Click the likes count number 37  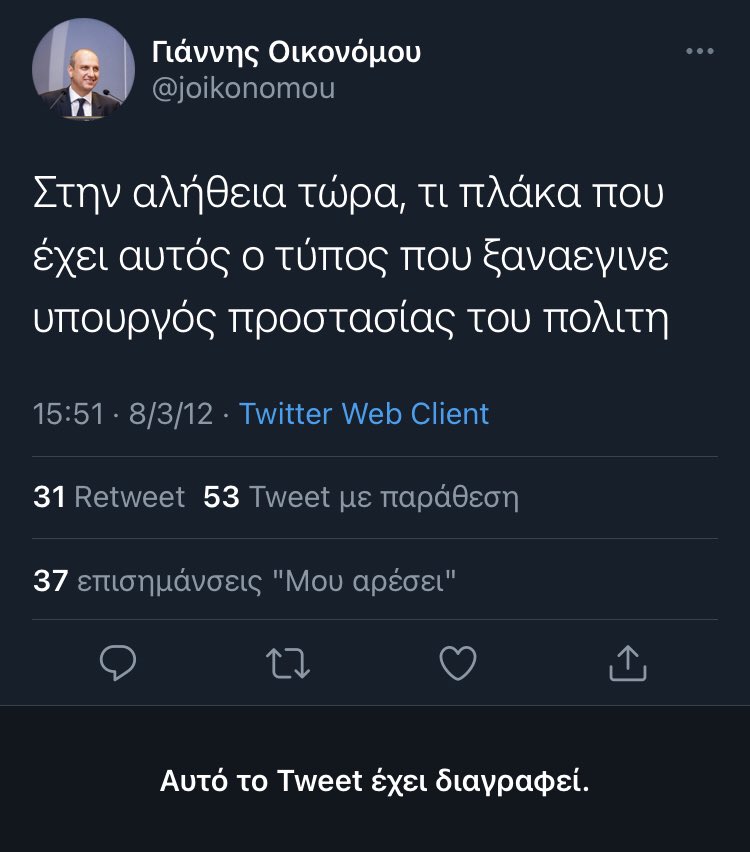click(49, 581)
